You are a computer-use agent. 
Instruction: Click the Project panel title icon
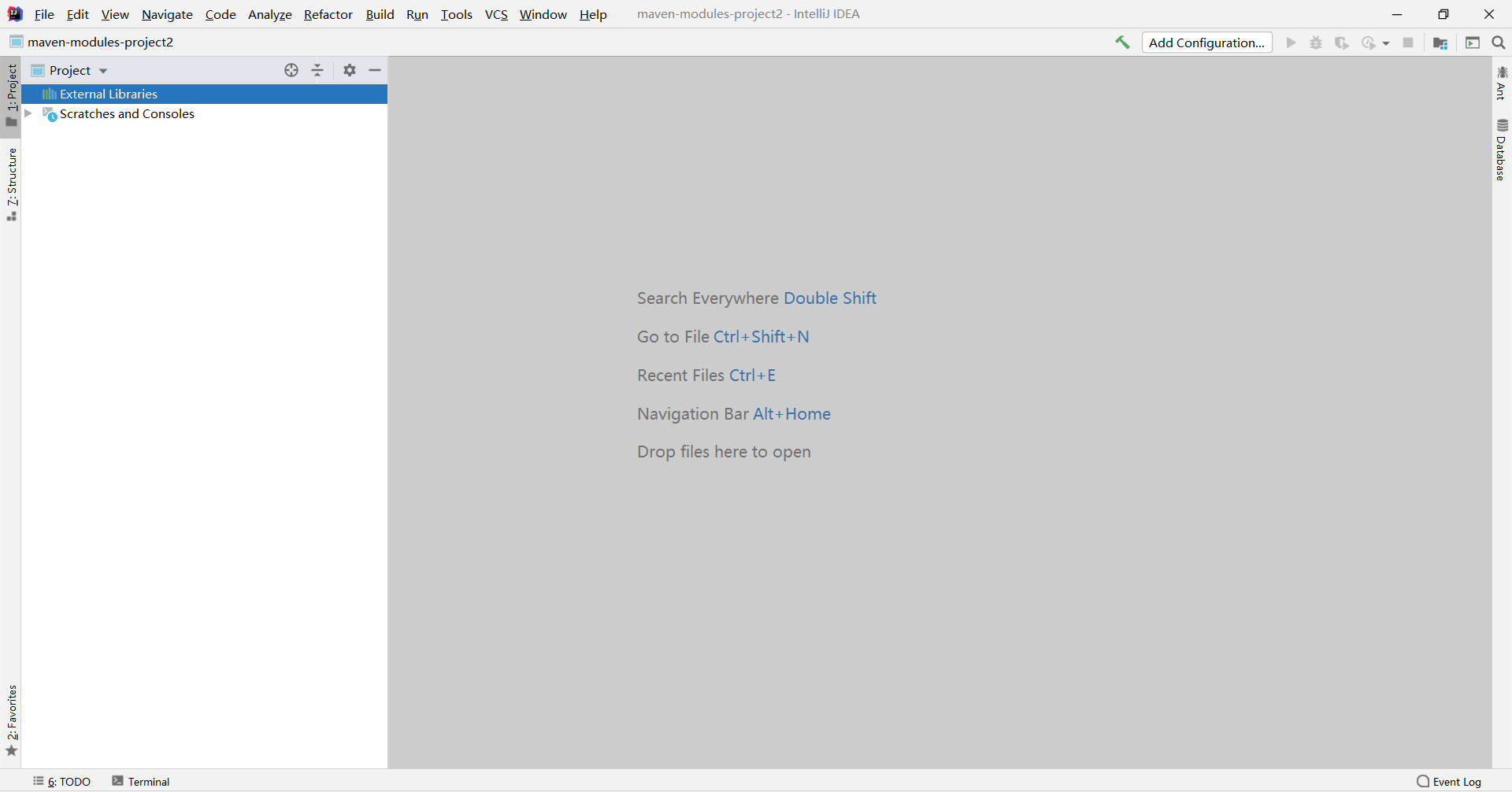point(38,71)
